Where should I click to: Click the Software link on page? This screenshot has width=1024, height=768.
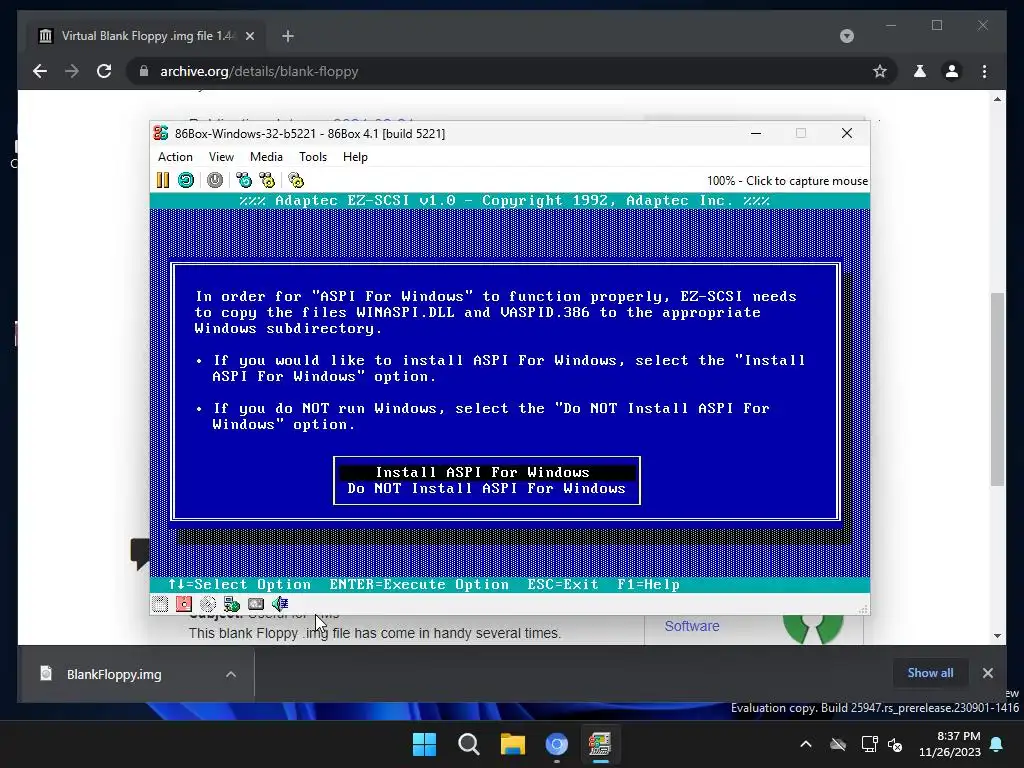tap(692, 626)
